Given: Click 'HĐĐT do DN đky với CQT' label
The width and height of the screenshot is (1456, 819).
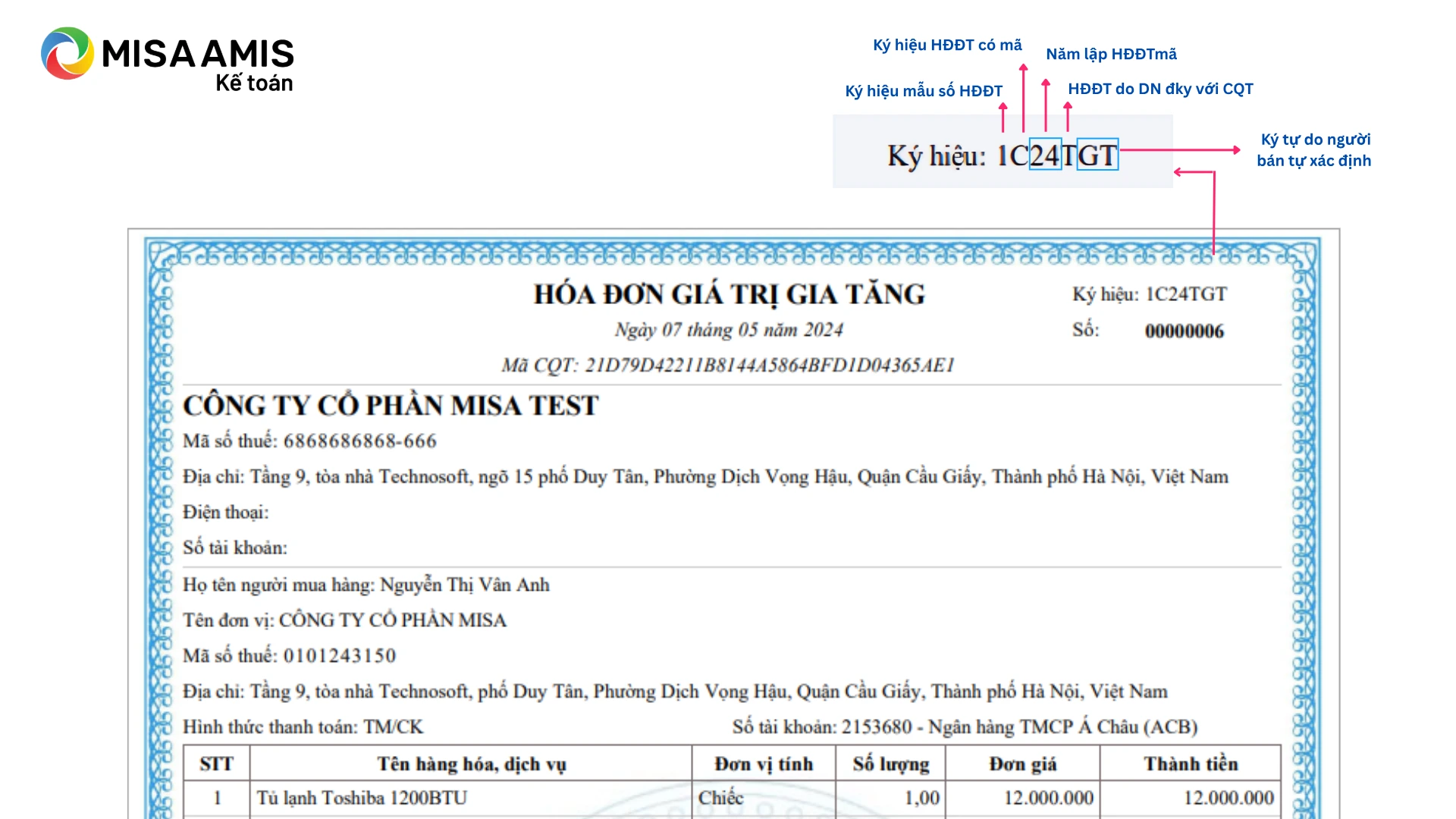Looking at the screenshot, I should point(1160,89).
